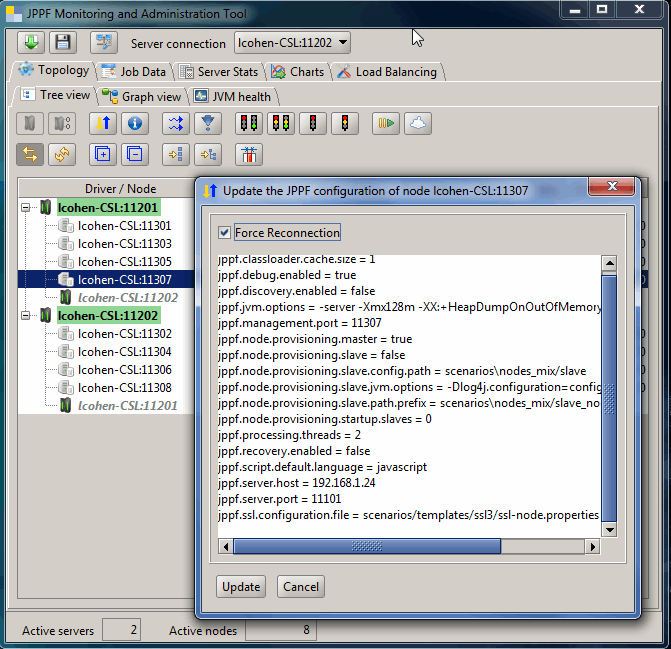Click the Cancel button in dialog
This screenshot has width=671, height=649.
tap(300, 587)
